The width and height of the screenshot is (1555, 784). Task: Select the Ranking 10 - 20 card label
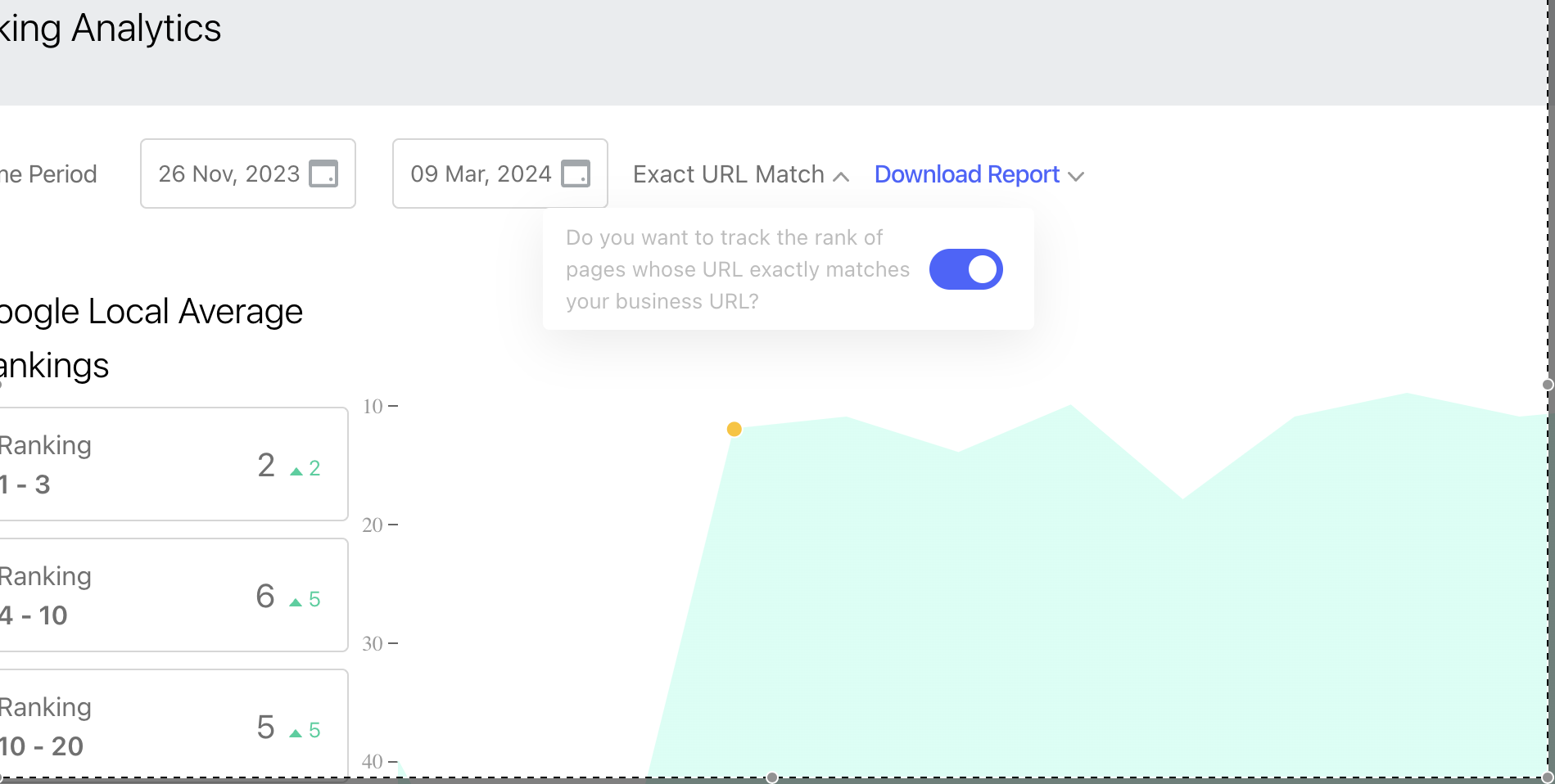(x=45, y=726)
